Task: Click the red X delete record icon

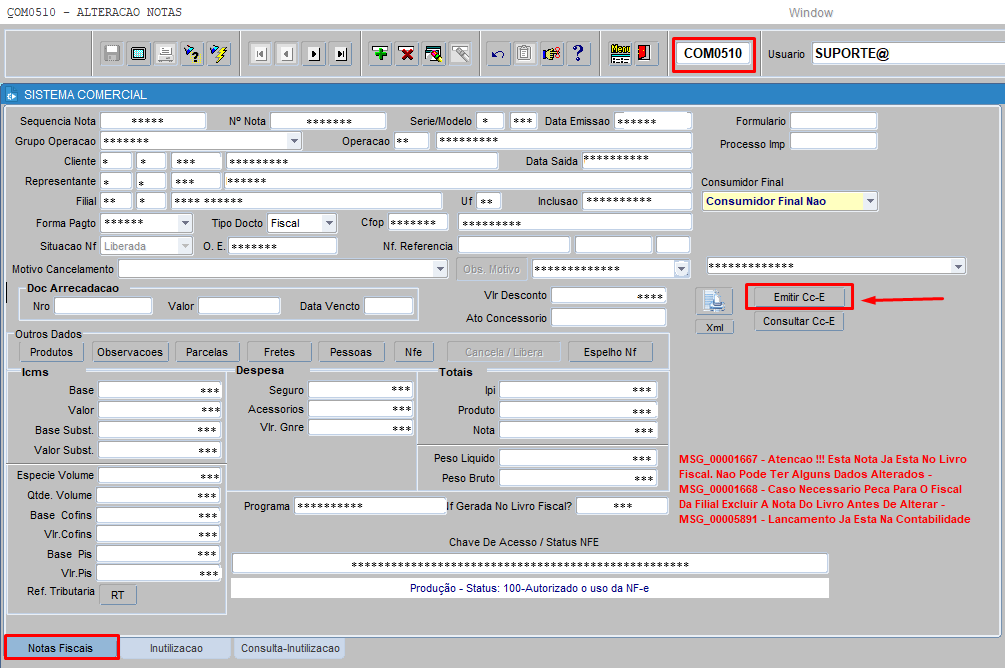Action: 407,54
